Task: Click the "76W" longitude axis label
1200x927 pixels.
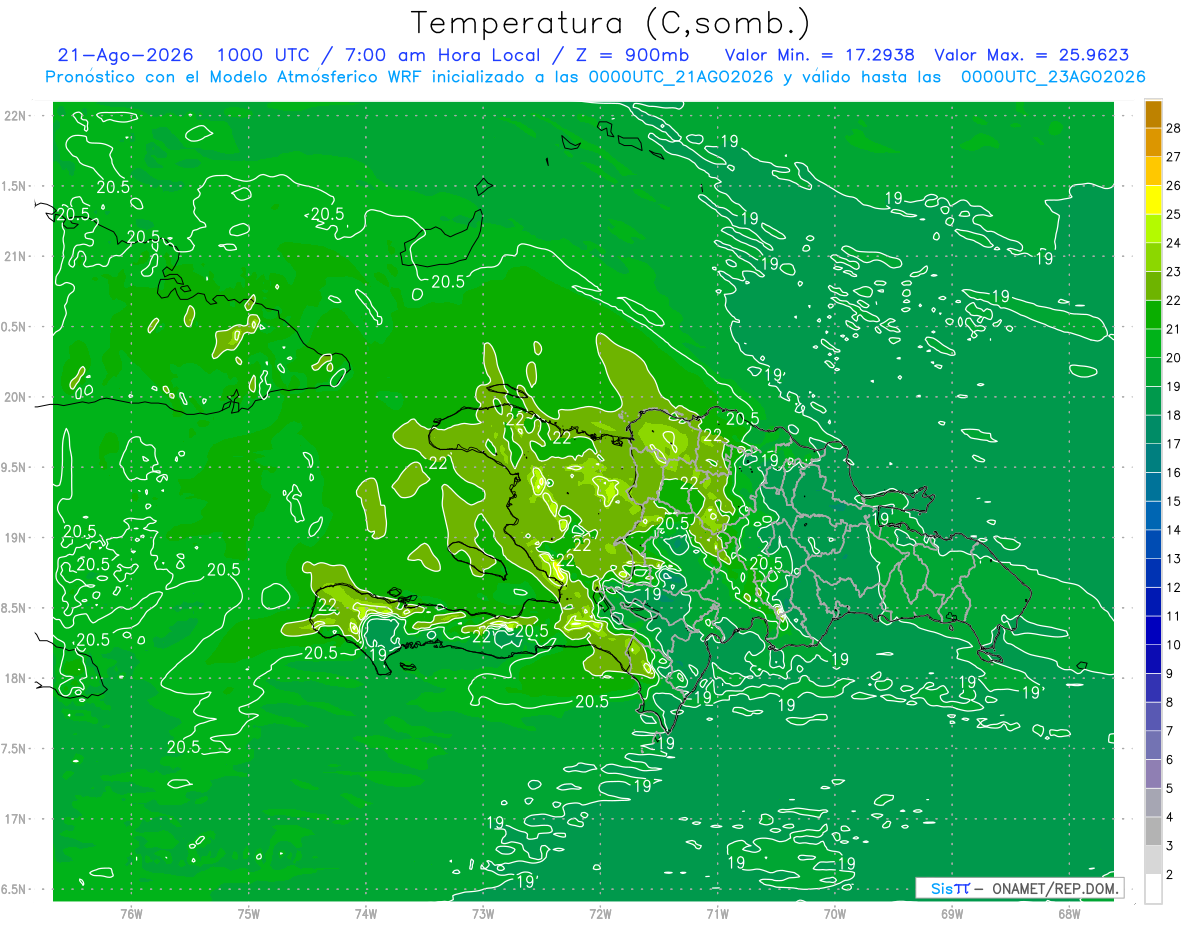Action: click(x=131, y=914)
